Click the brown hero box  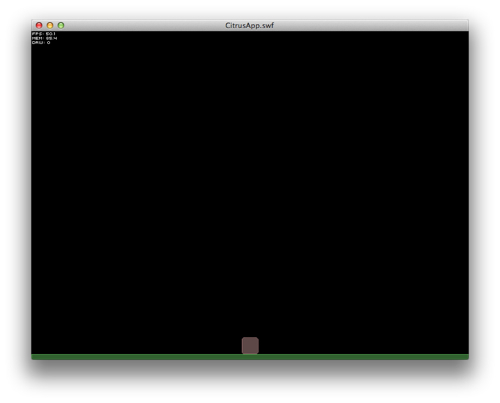[250, 345]
